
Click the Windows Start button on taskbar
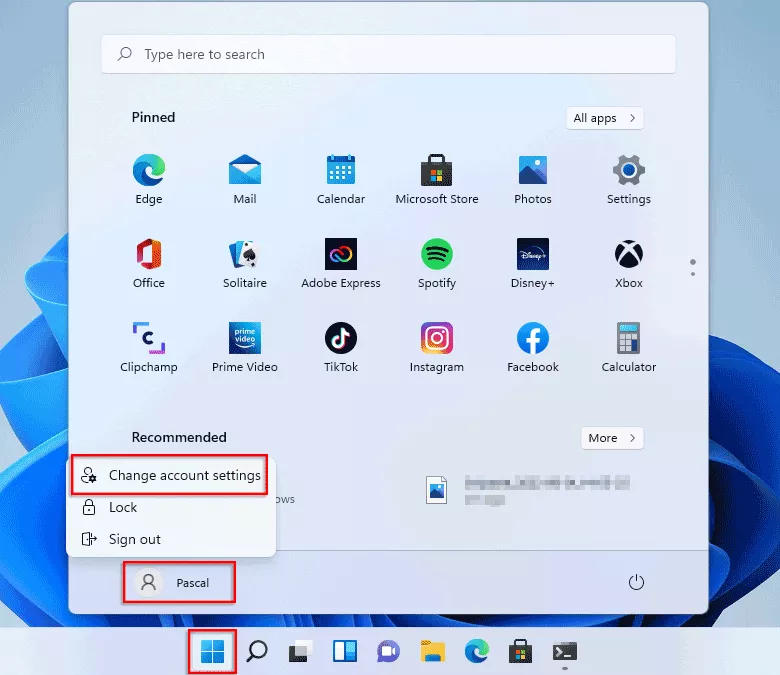pos(212,652)
